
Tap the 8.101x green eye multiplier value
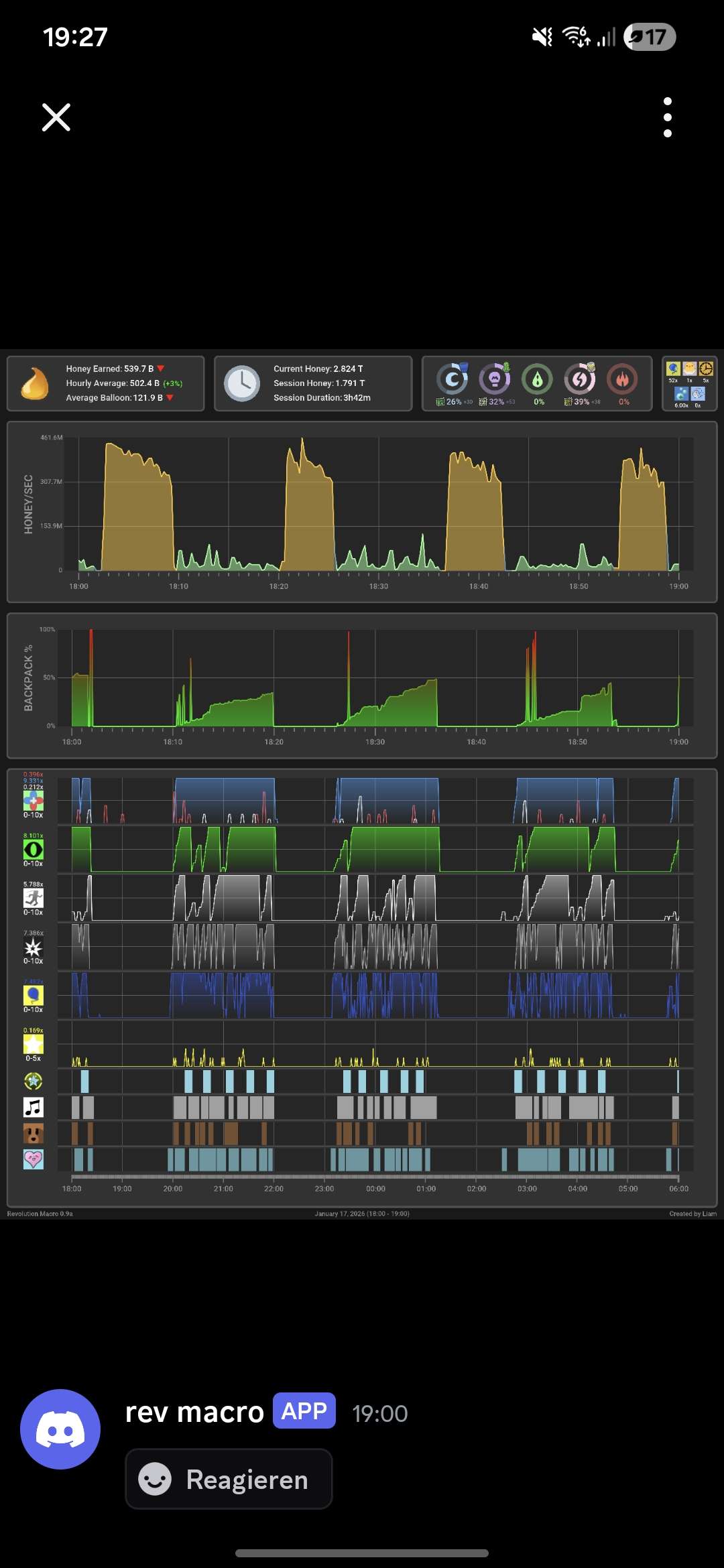click(x=34, y=836)
